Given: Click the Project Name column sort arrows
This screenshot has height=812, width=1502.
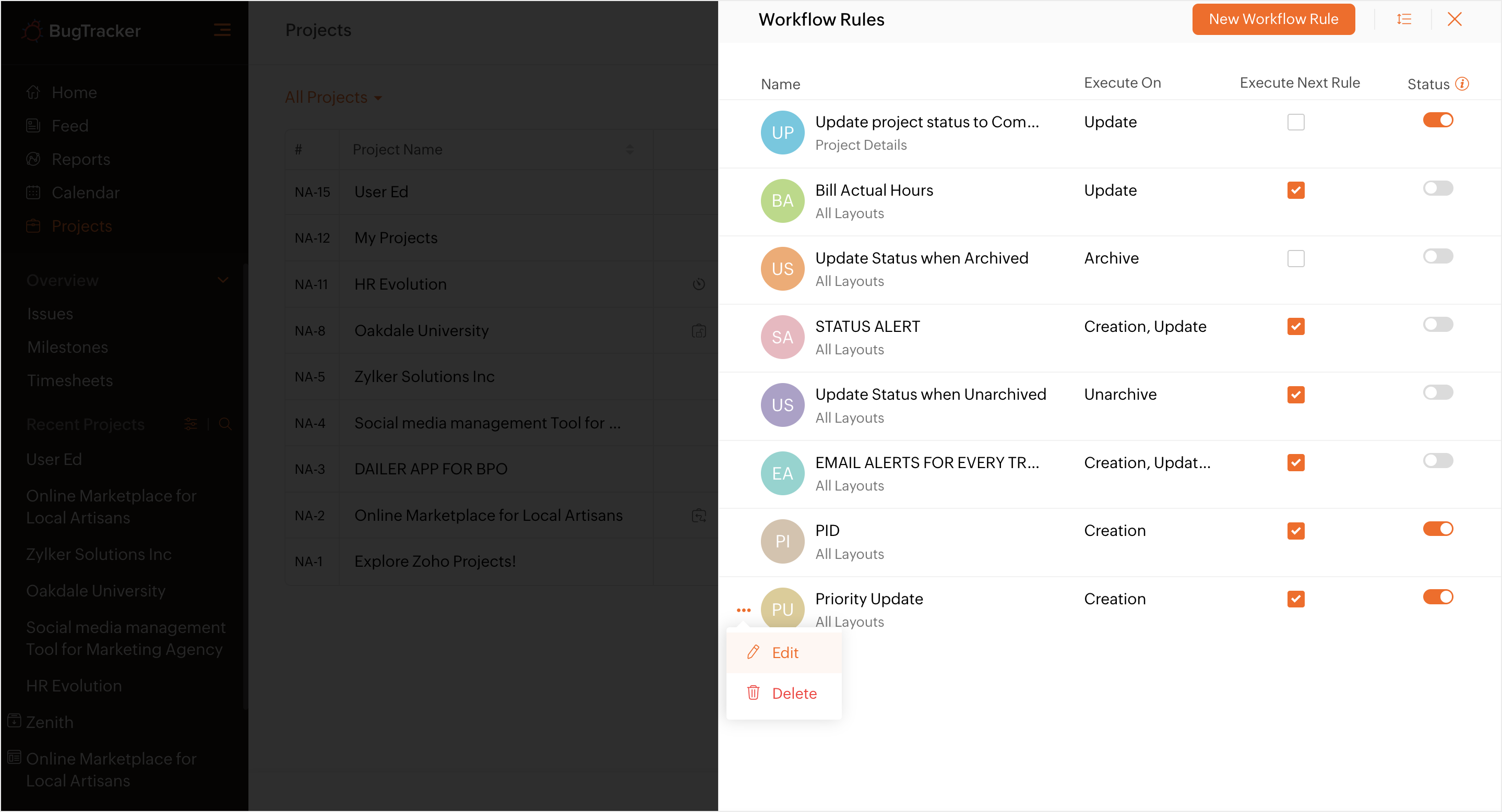Looking at the screenshot, I should 630,150.
